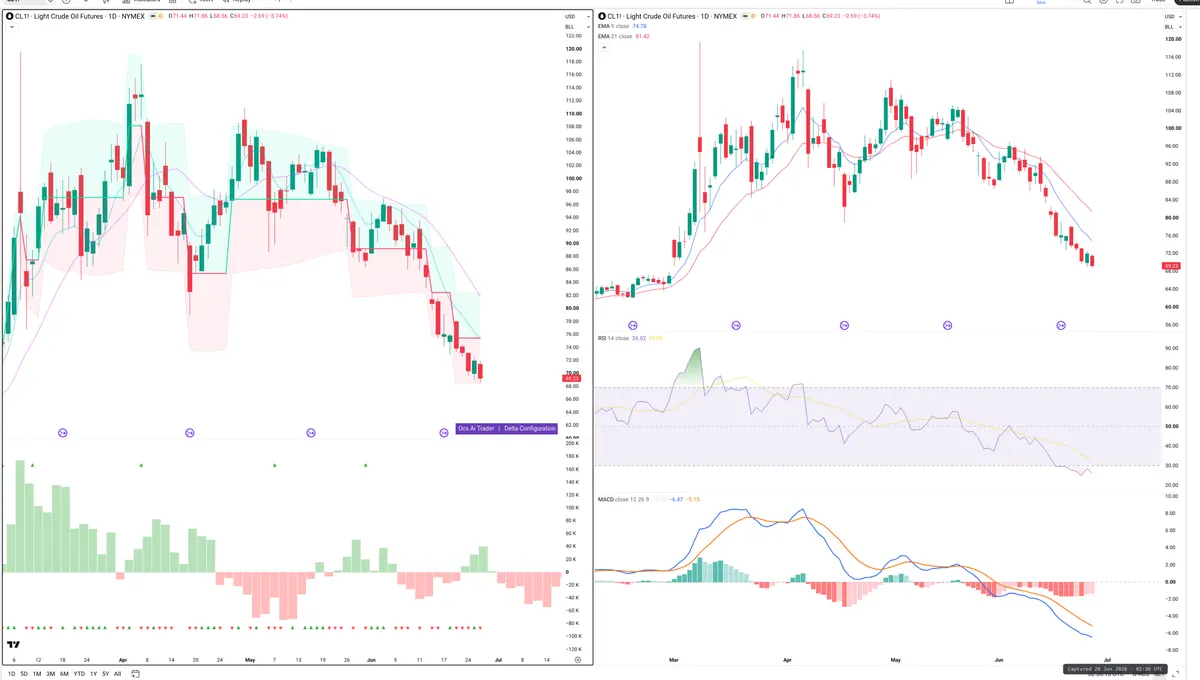Select the 6M time range
The width and height of the screenshot is (1200, 680).
coord(63,674)
